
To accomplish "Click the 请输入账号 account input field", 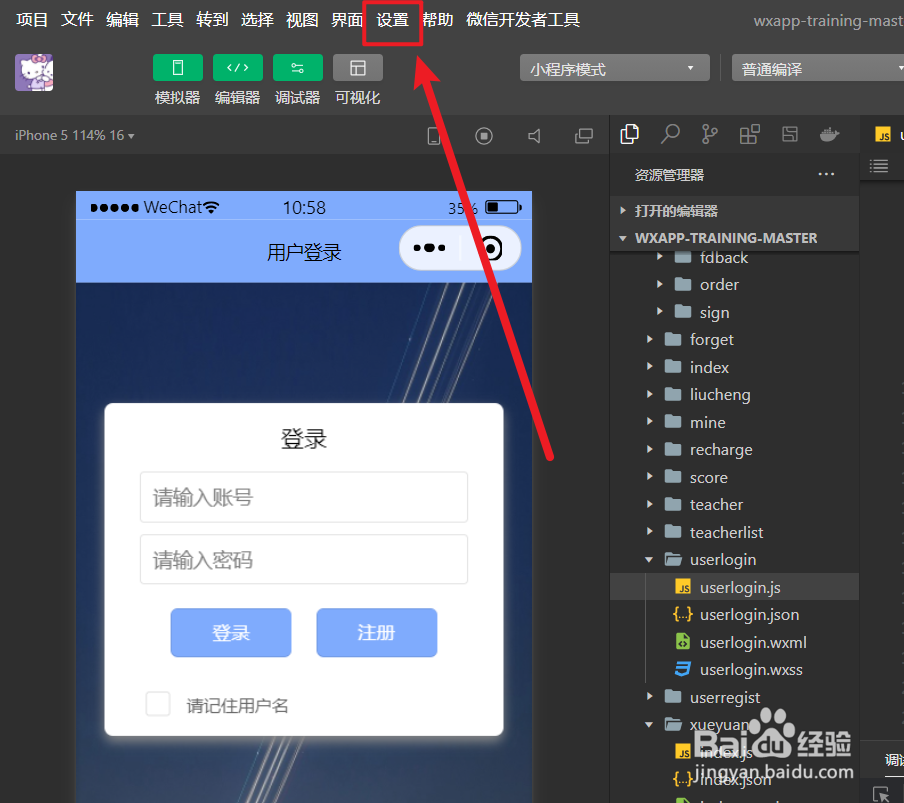I will (304, 497).
